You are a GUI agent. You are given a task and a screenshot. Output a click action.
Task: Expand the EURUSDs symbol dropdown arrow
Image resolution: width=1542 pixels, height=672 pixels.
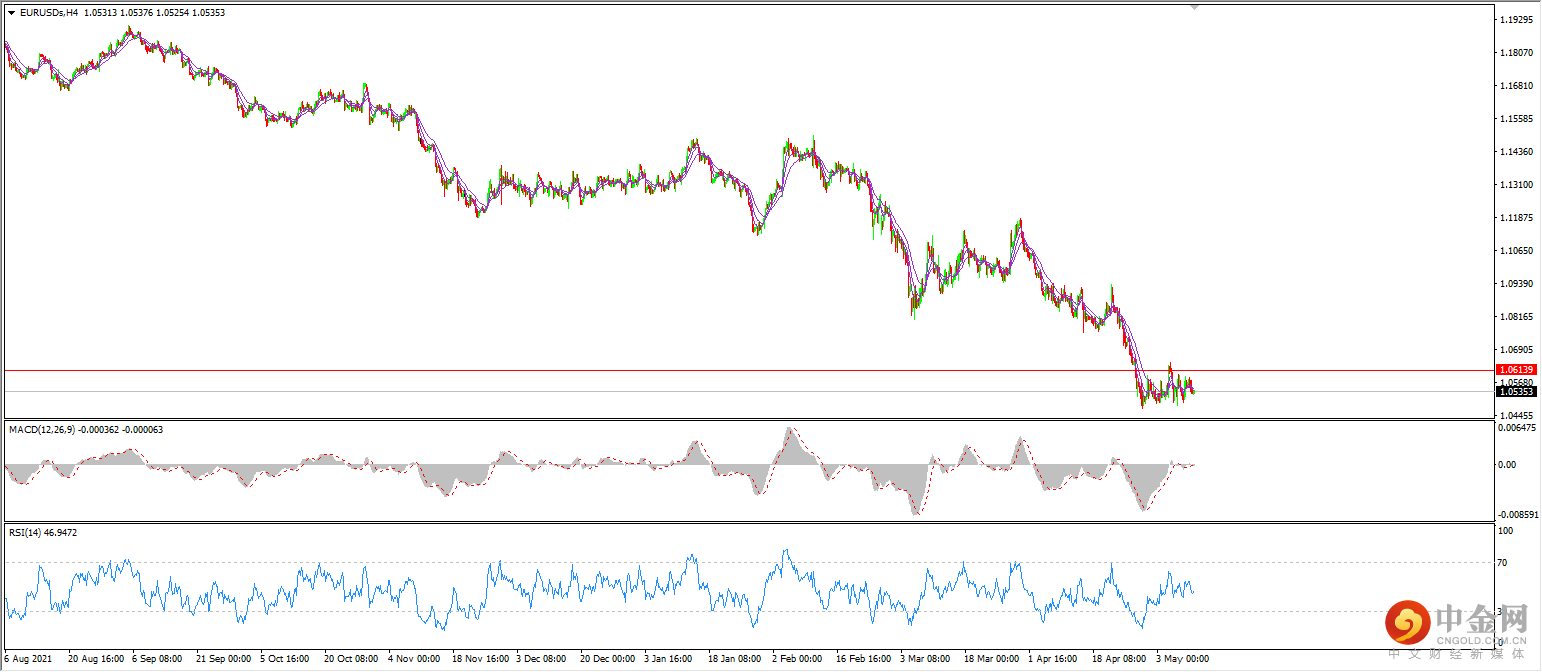point(12,12)
